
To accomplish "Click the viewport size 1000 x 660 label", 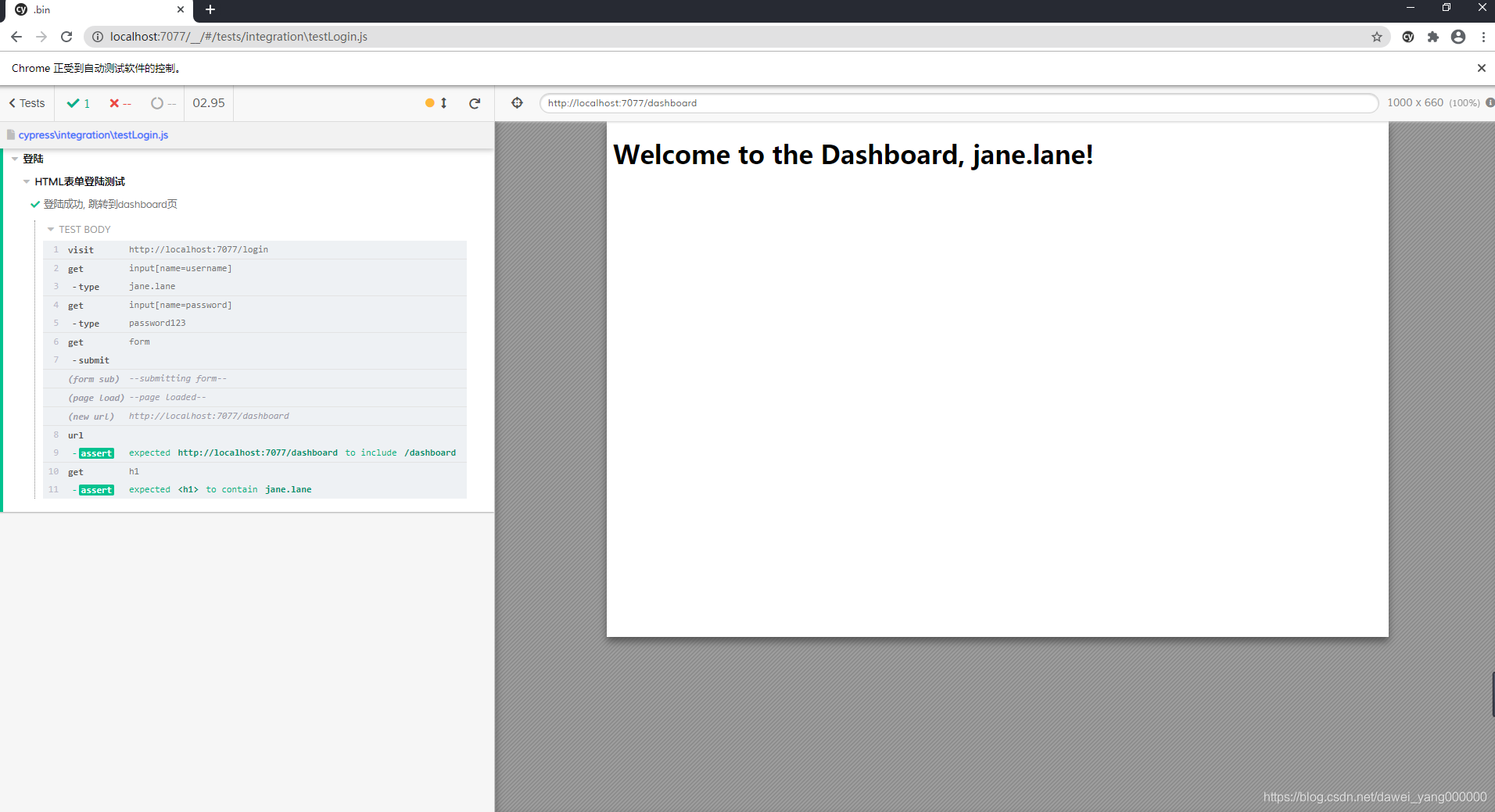I will (x=1414, y=103).
